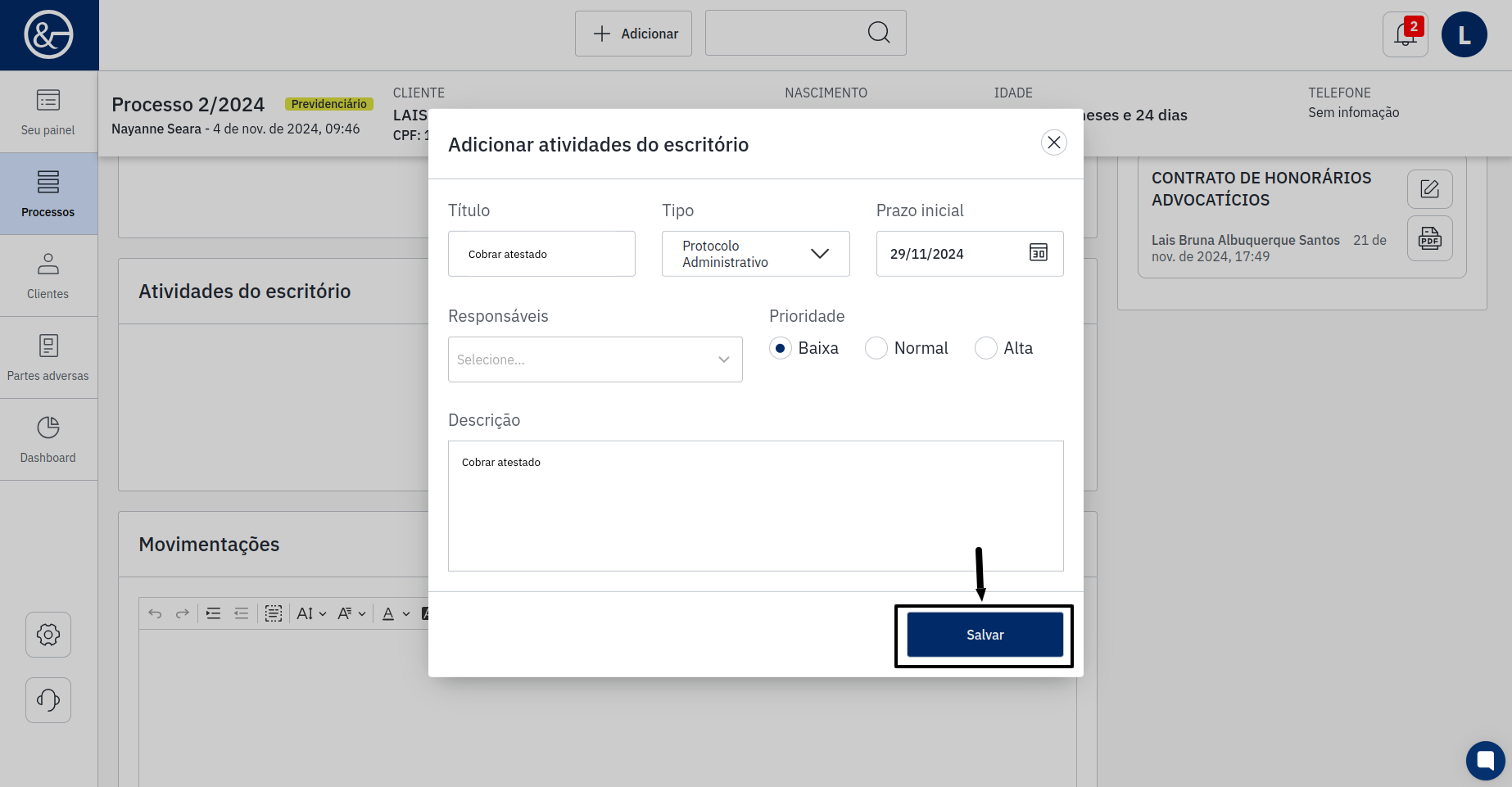Image resolution: width=1512 pixels, height=787 pixels.
Task: Click the undo icon in the editor toolbar
Action: [x=155, y=613]
